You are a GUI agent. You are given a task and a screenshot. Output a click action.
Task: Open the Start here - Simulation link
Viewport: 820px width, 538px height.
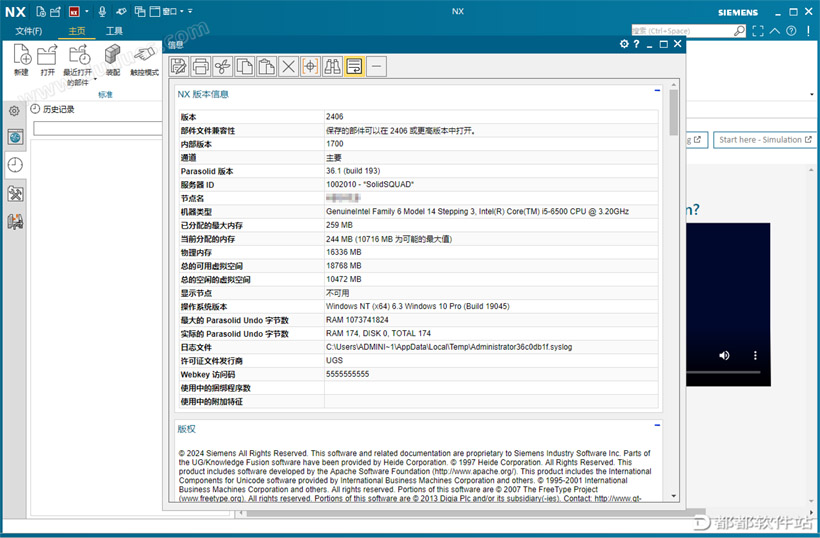coord(765,140)
